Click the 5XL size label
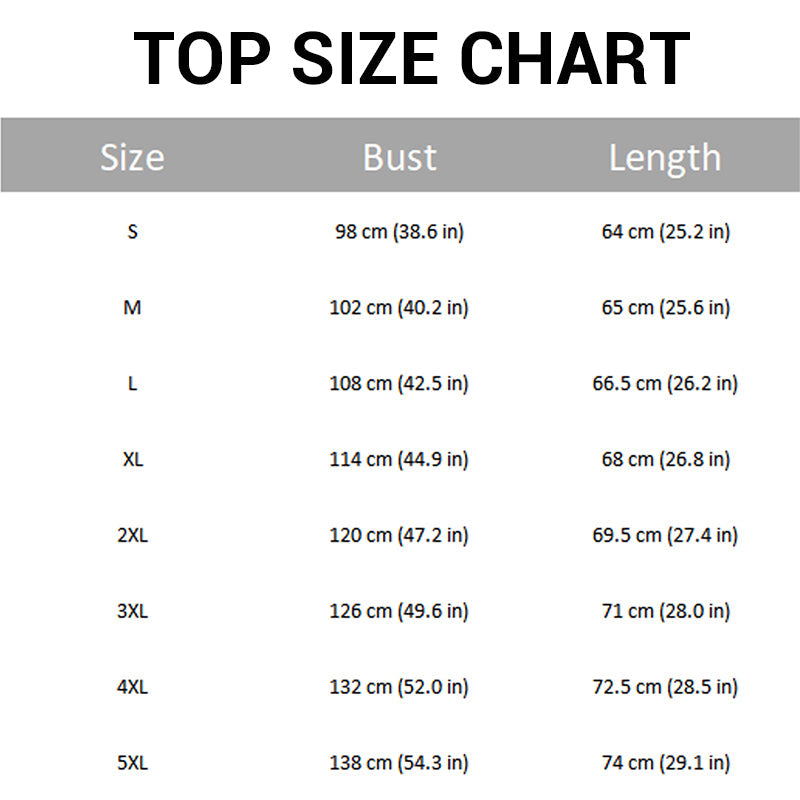 coord(133,763)
